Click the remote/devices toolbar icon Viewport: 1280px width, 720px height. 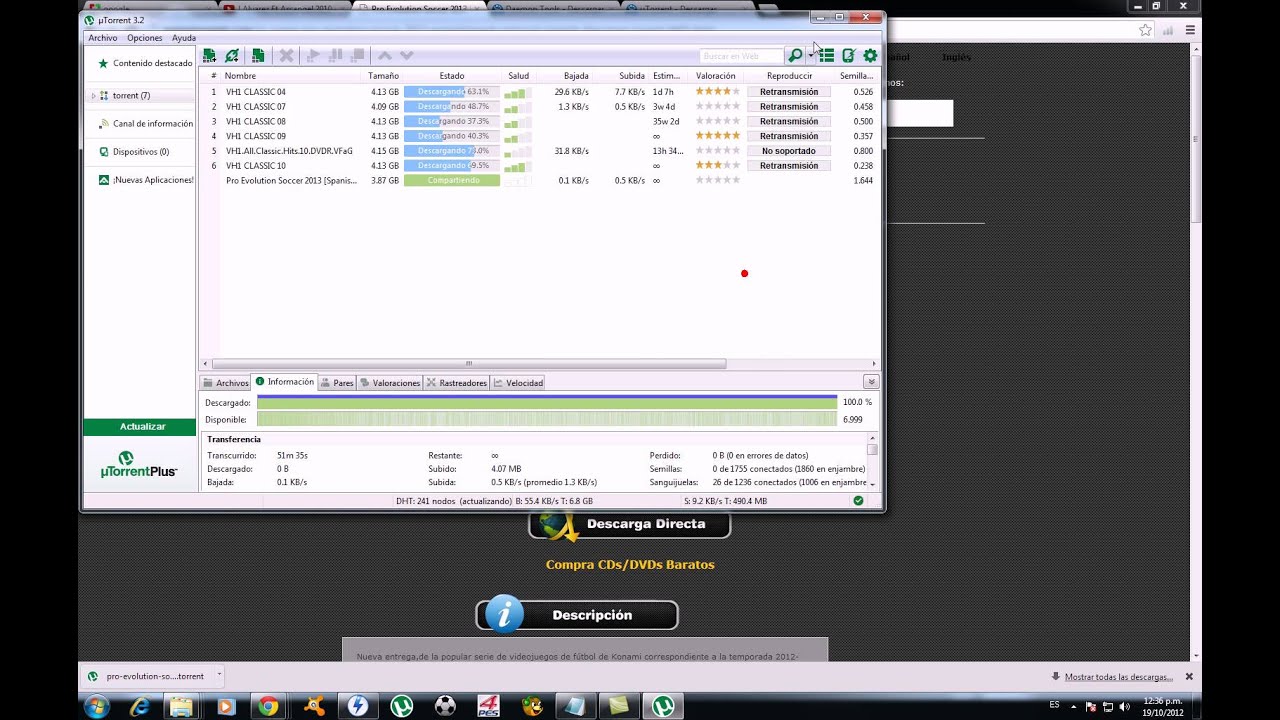[848, 56]
